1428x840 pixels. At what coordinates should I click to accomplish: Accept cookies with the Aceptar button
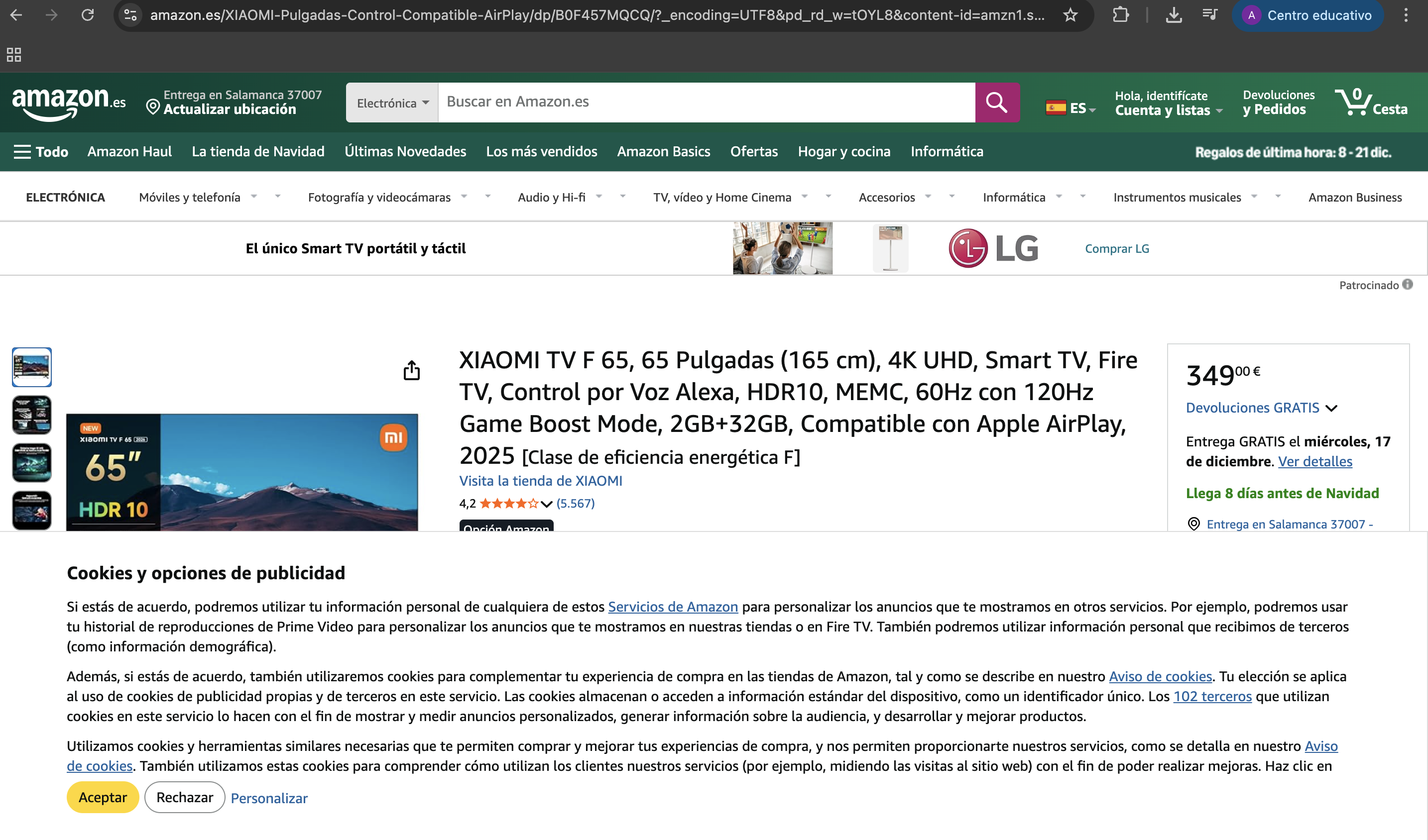(x=103, y=797)
